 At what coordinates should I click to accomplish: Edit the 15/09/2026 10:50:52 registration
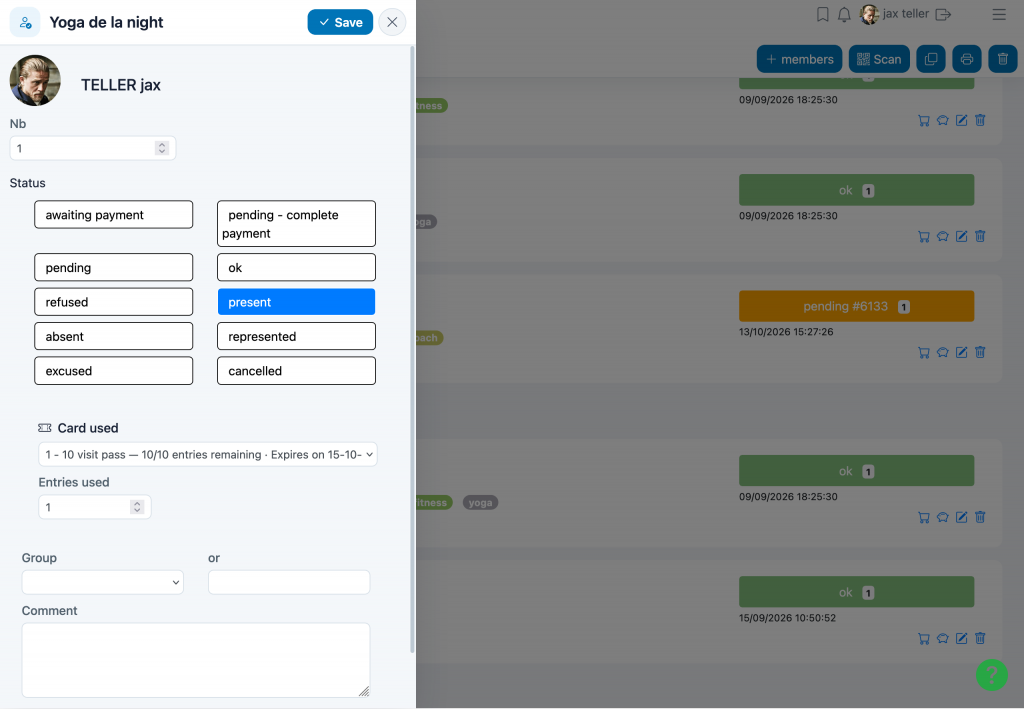[x=961, y=638]
